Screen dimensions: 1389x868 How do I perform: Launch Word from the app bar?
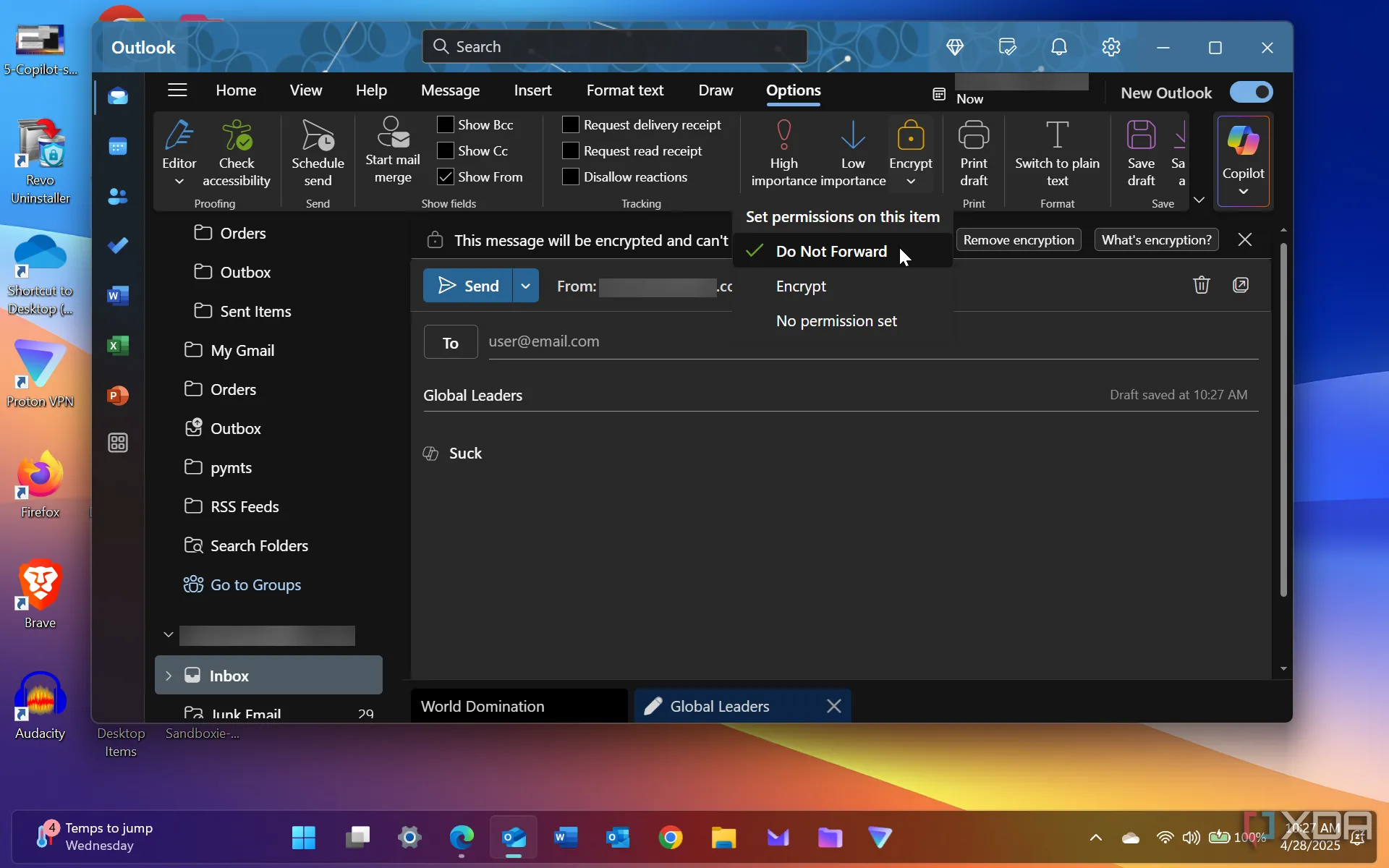pyautogui.click(x=118, y=296)
